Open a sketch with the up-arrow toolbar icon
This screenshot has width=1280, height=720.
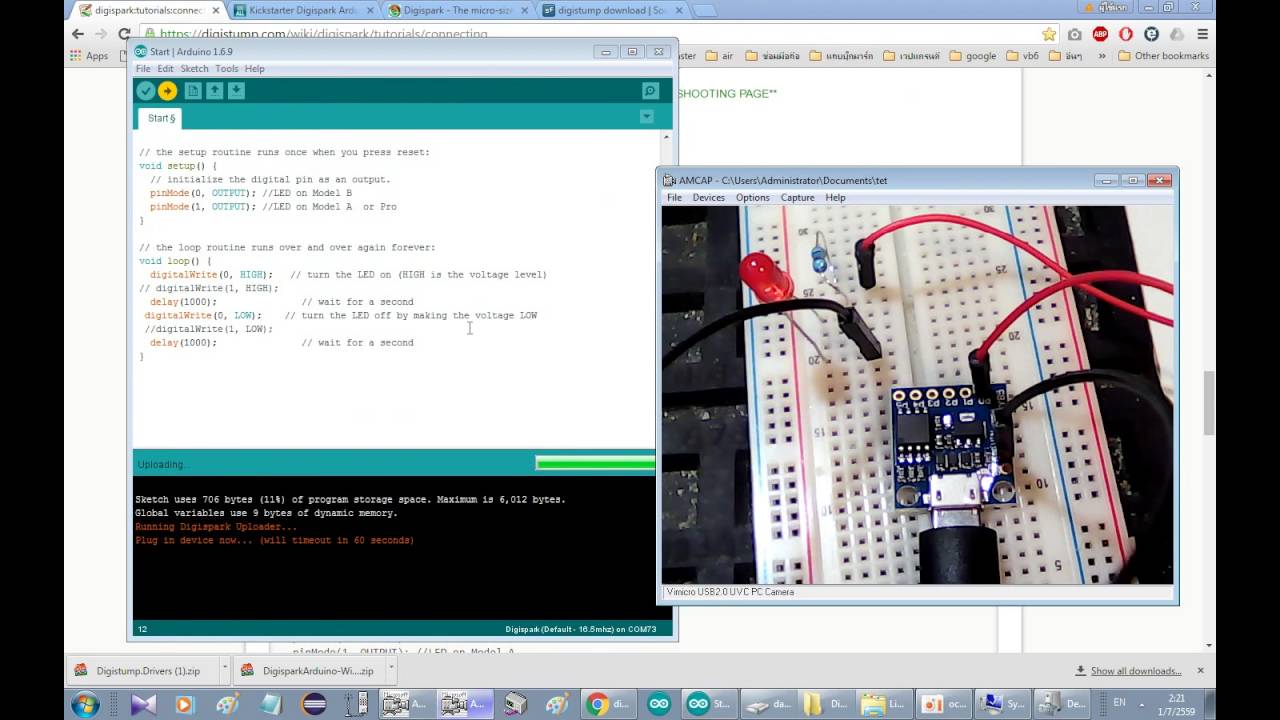(214, 91)
